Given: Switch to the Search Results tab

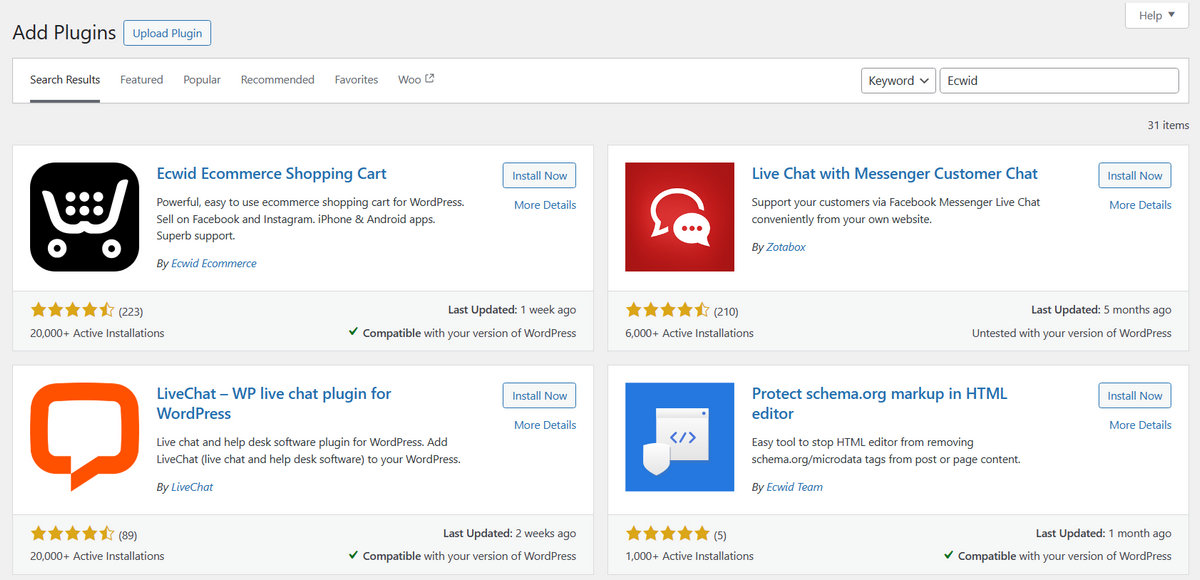Looking at the screenshot, I should 65,80.
